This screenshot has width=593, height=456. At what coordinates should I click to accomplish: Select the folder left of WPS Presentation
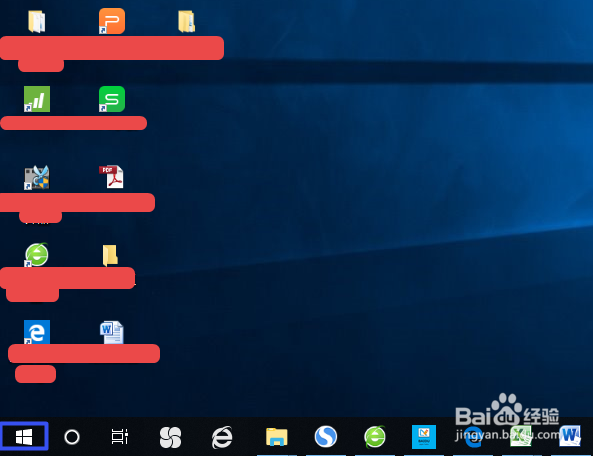point(37,22)
